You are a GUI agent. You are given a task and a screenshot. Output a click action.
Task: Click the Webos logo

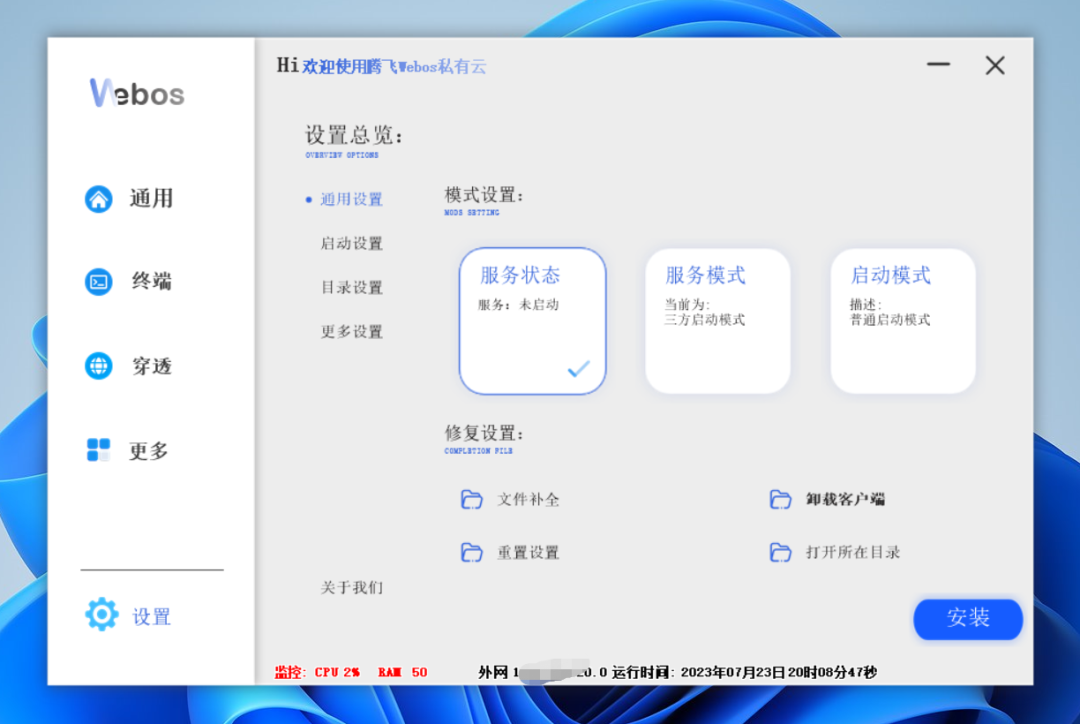click(136, 93)
